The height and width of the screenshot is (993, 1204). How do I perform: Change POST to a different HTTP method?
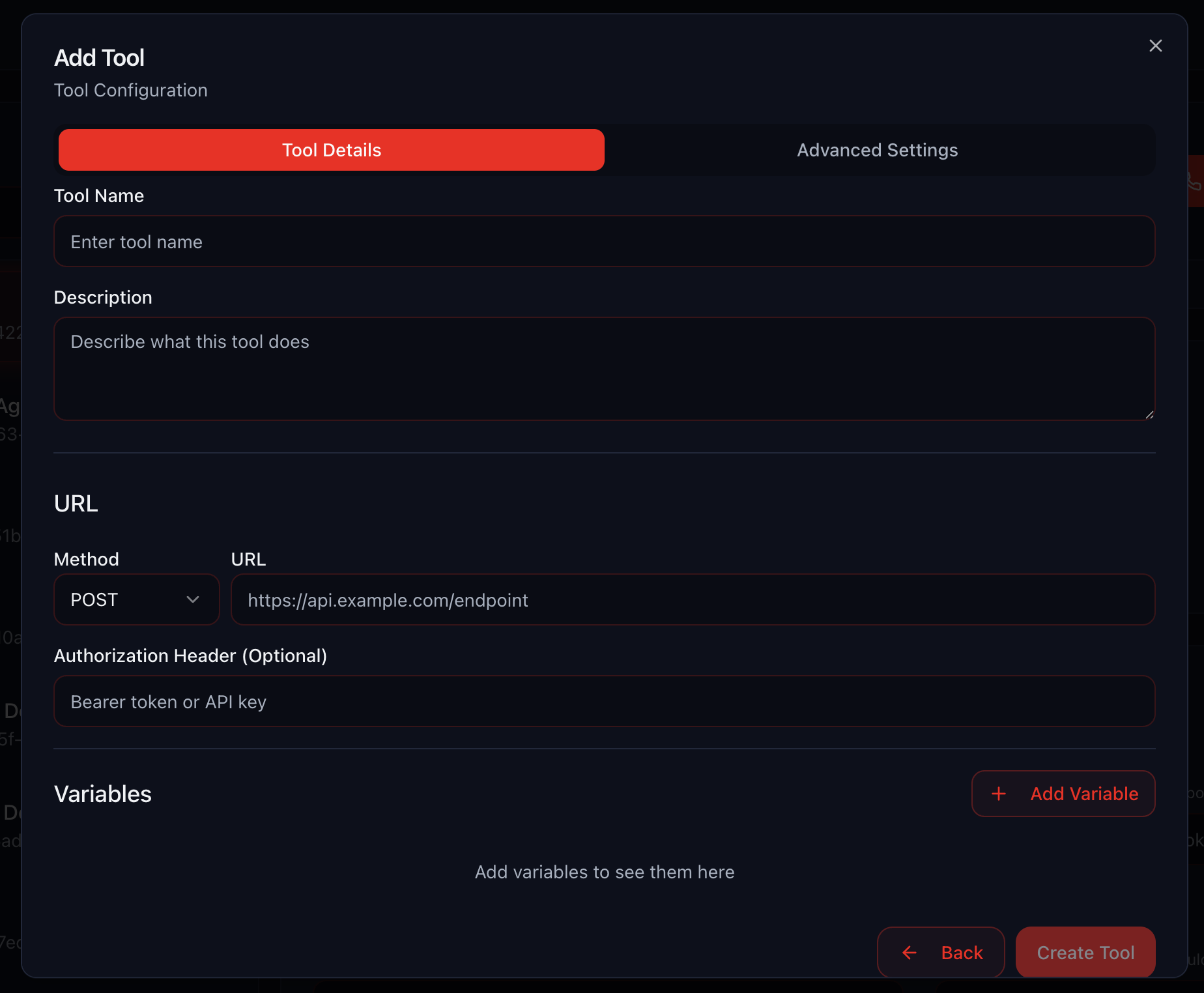coord(136,599)
